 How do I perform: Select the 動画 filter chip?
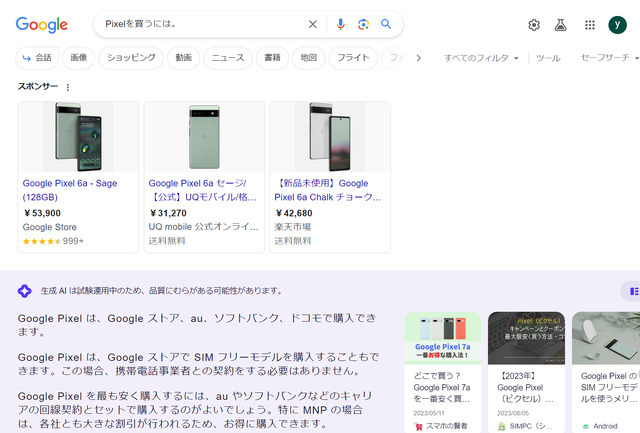click(183, 58)
